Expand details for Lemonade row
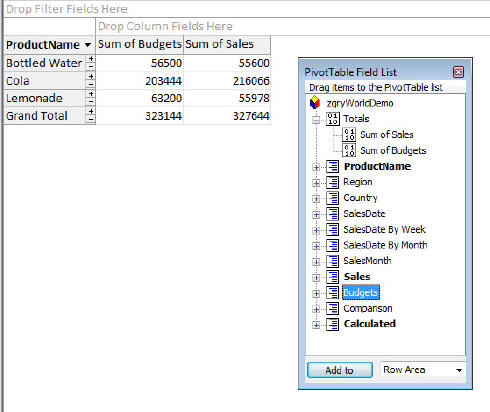 click(x=91, y=94)
